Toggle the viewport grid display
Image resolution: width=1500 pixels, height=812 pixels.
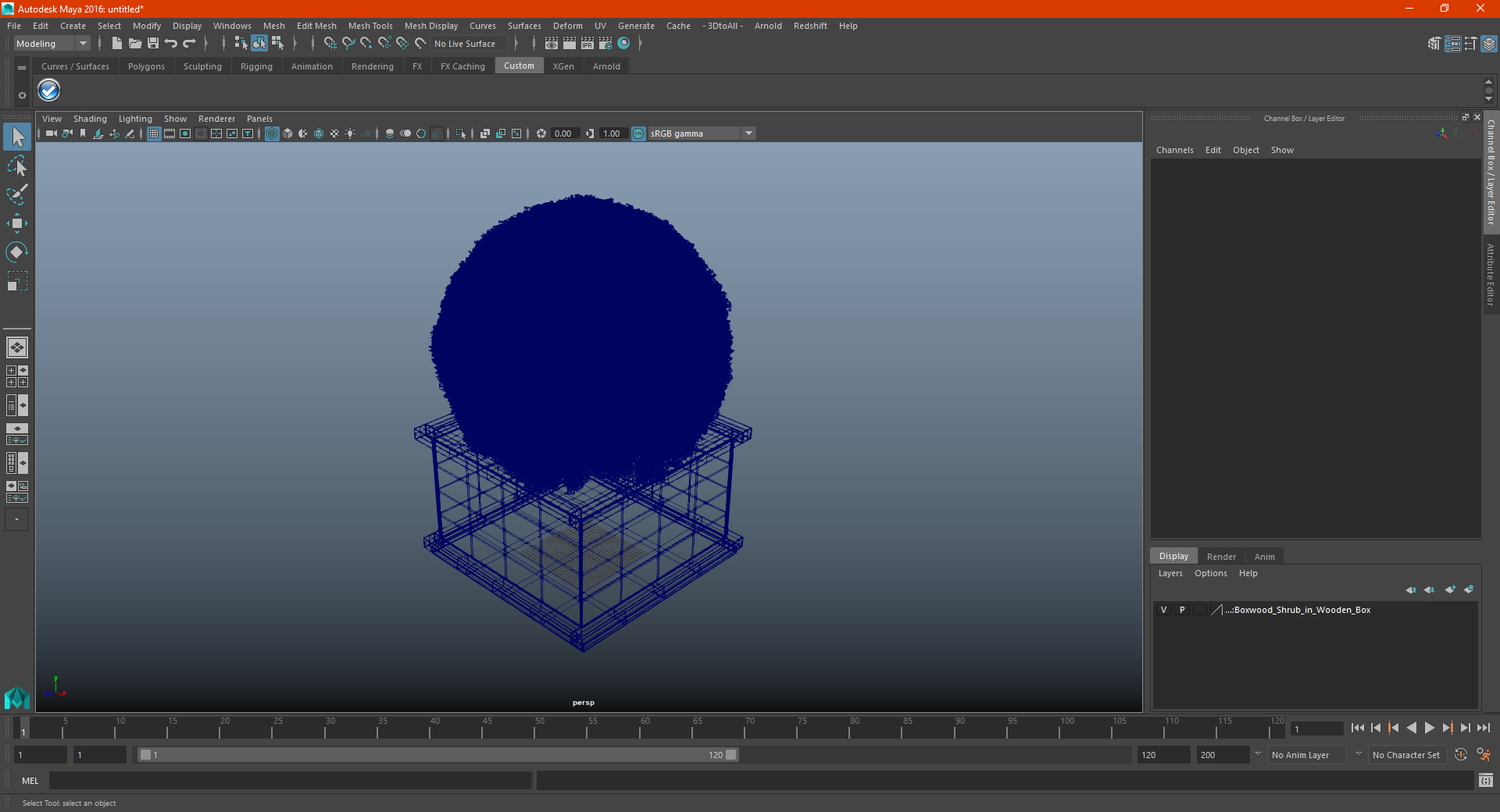pyautogui.click(x=154, y=134)
